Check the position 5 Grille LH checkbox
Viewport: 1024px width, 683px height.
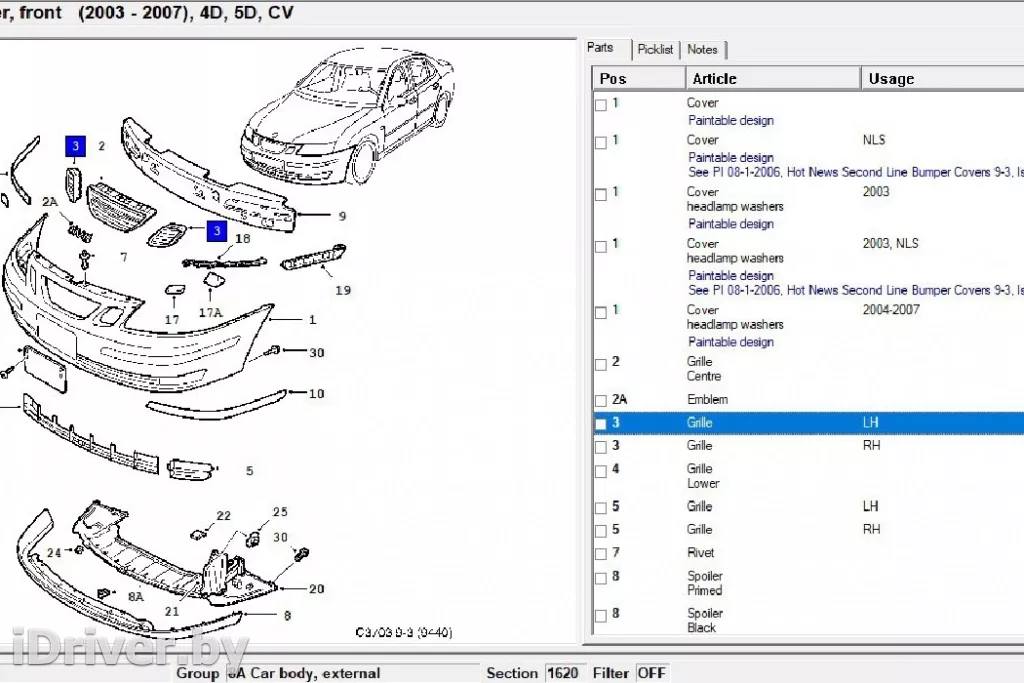pyautogui.click(x=601, y=508)
